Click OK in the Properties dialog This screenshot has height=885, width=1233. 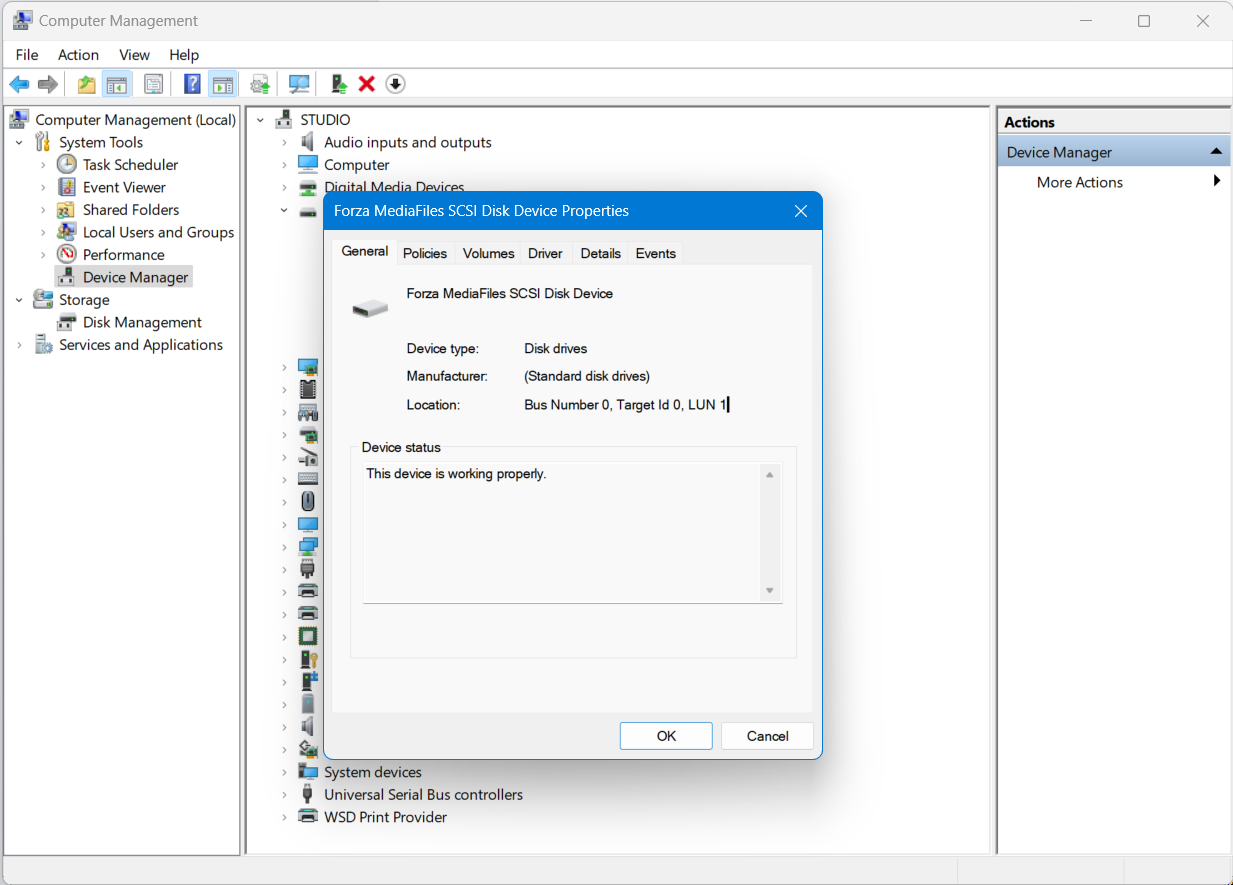tap(666, 736)
